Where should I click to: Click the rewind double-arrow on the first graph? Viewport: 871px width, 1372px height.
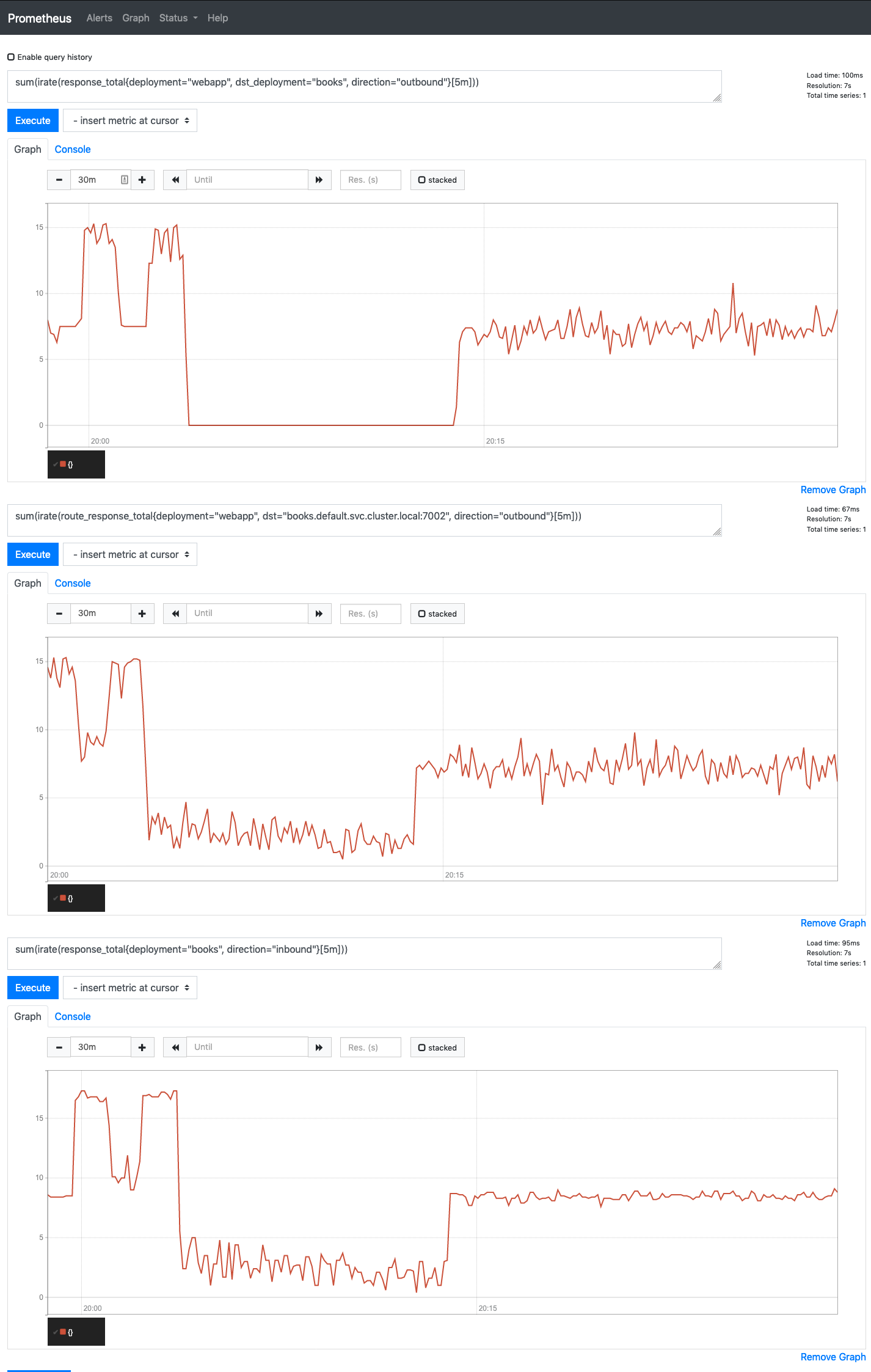pos(175,179)
